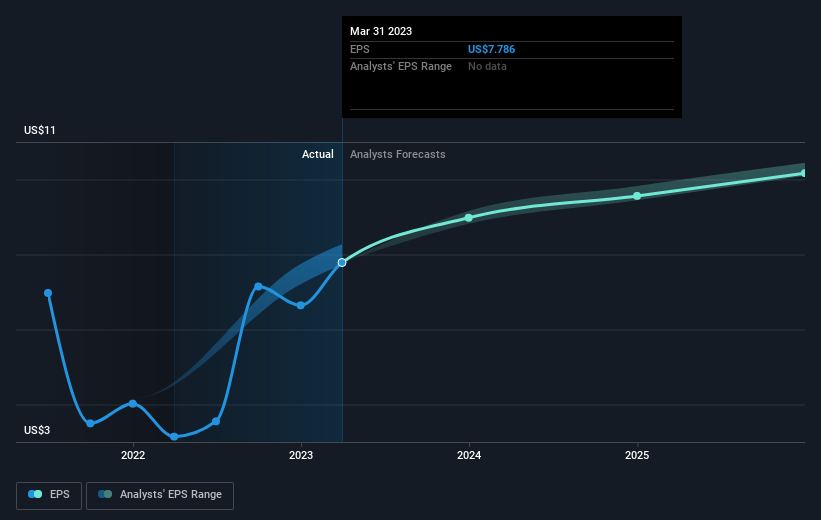Click the 2024 forecast EPS data point
The width and height of the screenshot is (821, 520).
pyautogui.click(x=469, y=218)
